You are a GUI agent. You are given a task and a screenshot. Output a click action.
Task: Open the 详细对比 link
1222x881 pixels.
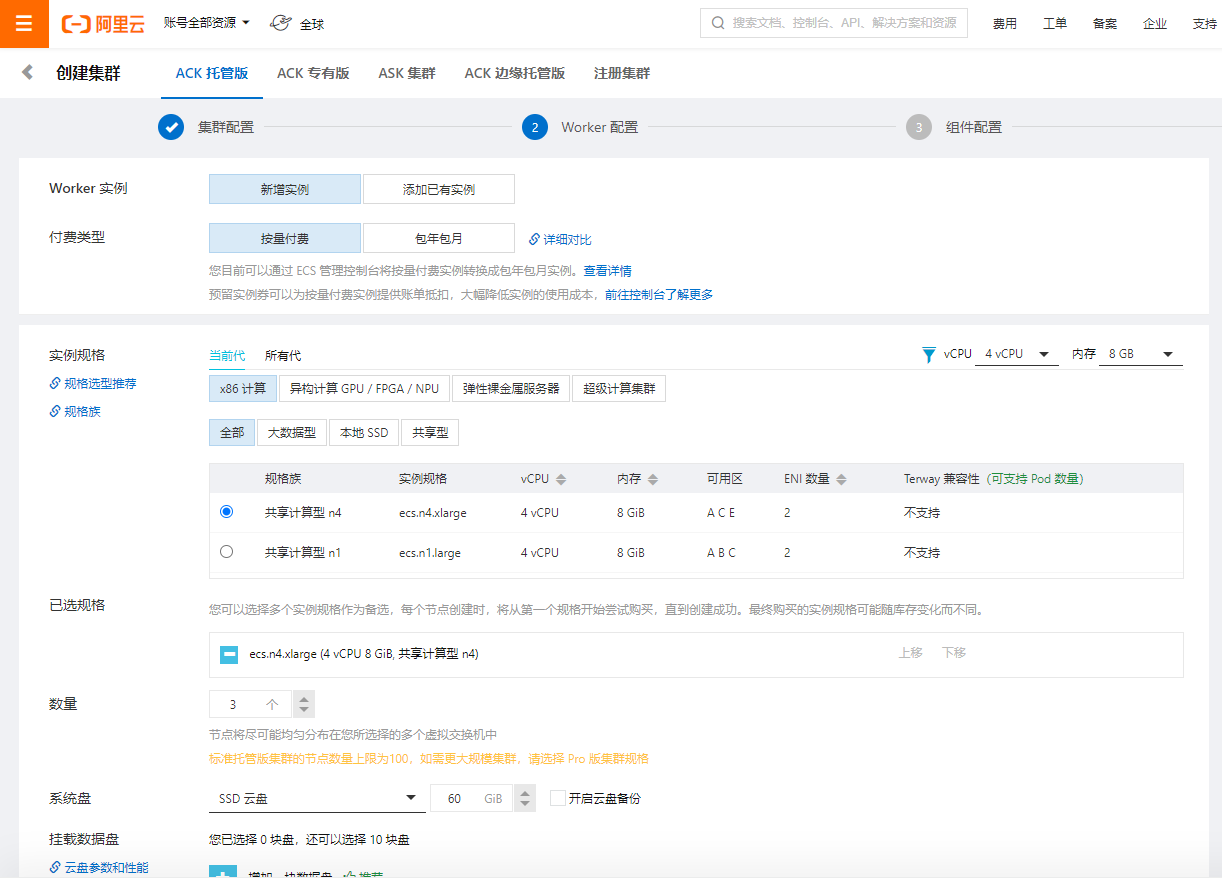pyautogui.click(x=567, y=239)
